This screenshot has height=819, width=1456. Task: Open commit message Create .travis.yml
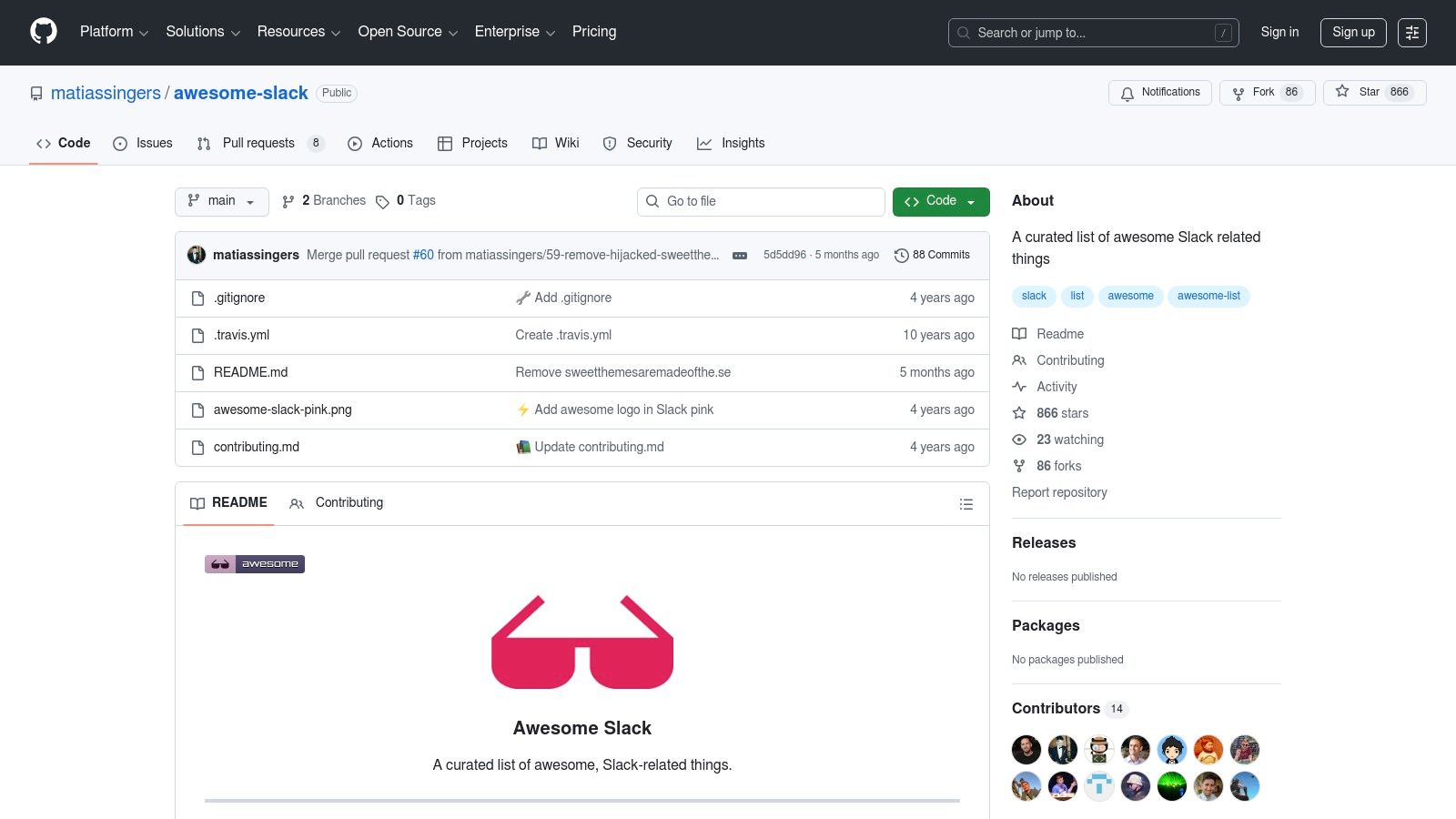[563, 336]
